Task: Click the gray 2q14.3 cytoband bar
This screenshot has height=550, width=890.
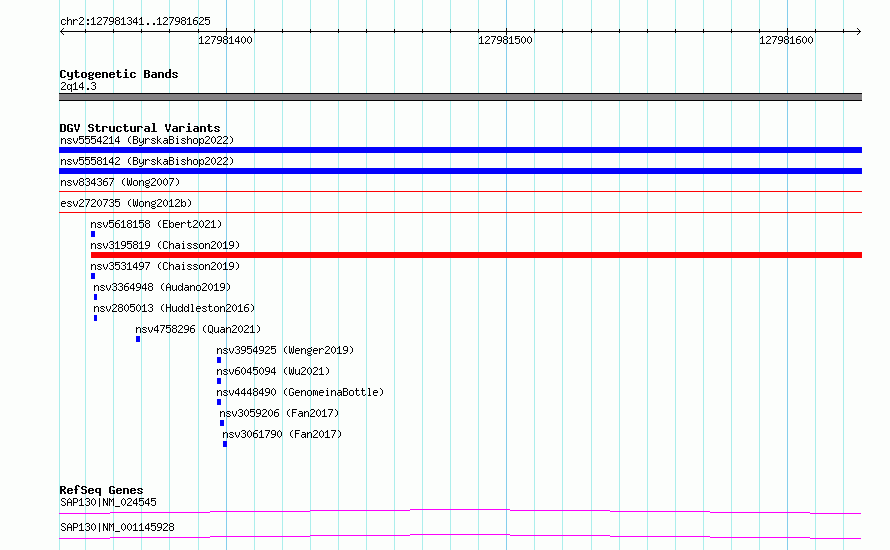Action: tap(460, 97)
